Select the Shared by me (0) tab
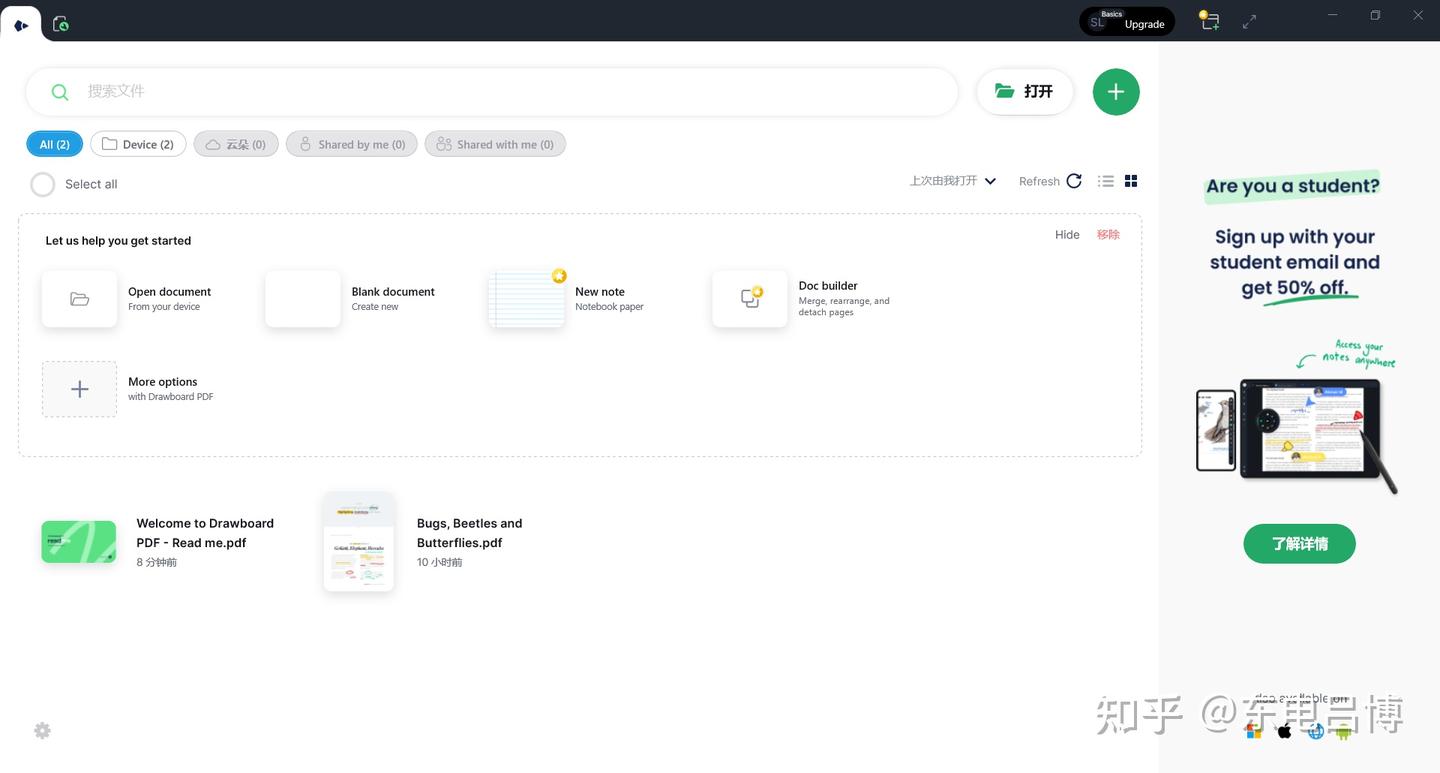The image size is (1440, 773). [x=352, y=144]
